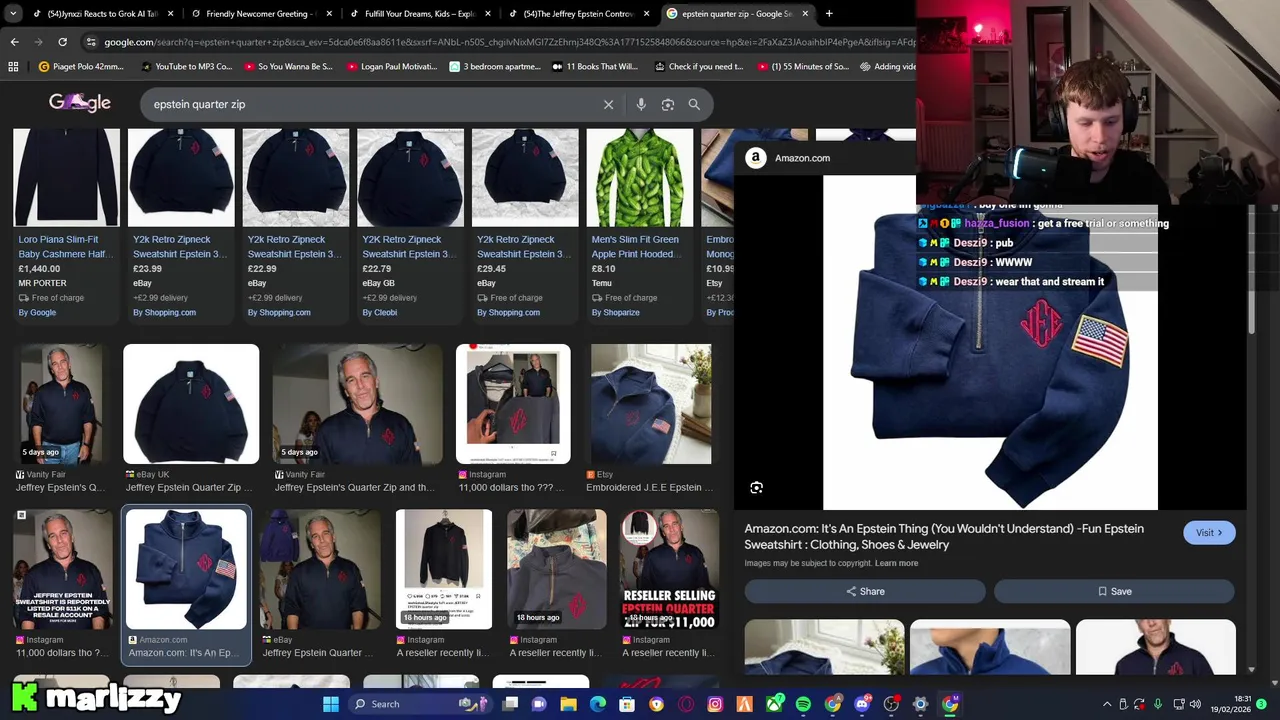
Task: Open Opera browser from the taskbar
Action: [x=686, y=704]
